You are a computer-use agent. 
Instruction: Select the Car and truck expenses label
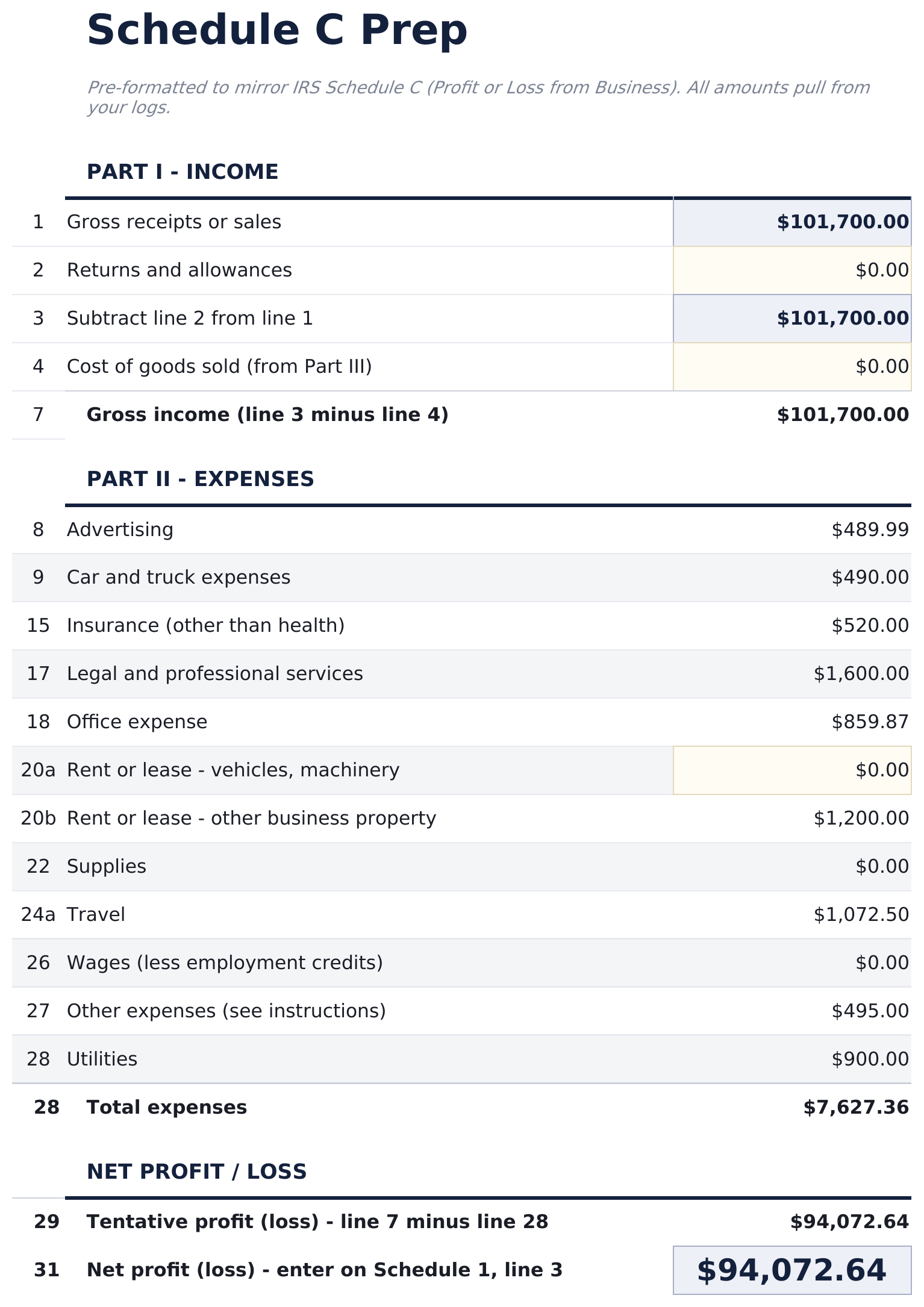tap(178, 578)
